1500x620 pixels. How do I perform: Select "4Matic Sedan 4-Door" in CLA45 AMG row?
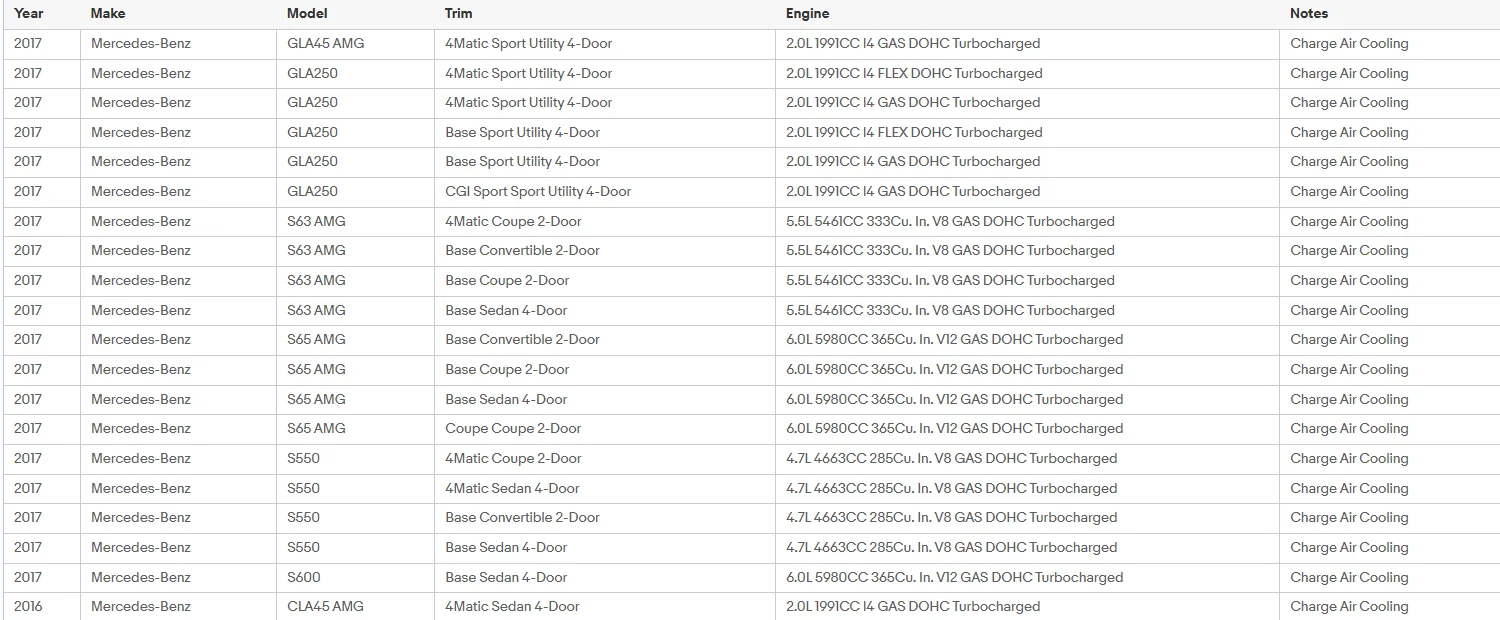tap(512, 607)
